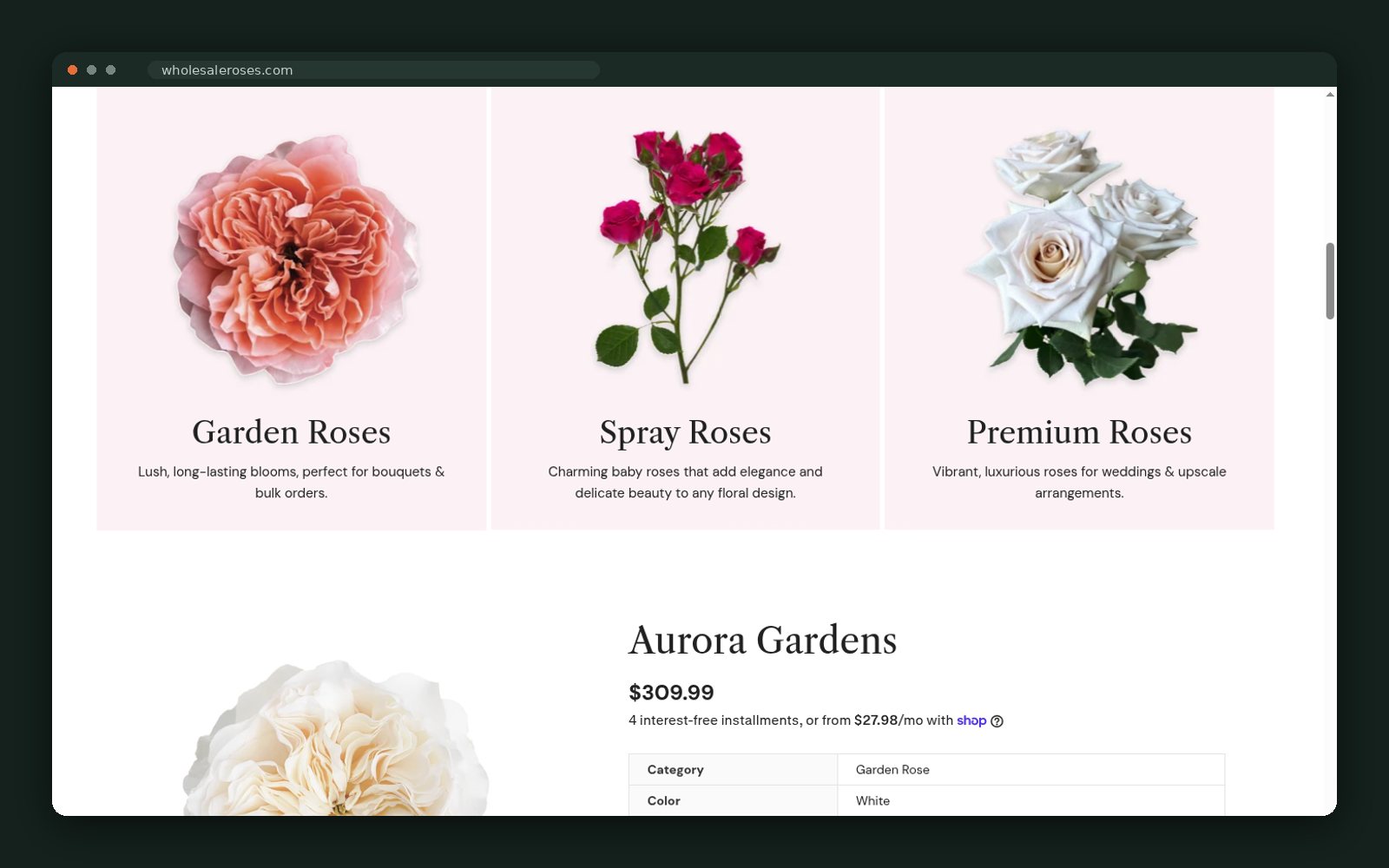The width and height of the screenshot is (1389, 868).
Task: Click the orange close window dot
Action: coord(73,70)
